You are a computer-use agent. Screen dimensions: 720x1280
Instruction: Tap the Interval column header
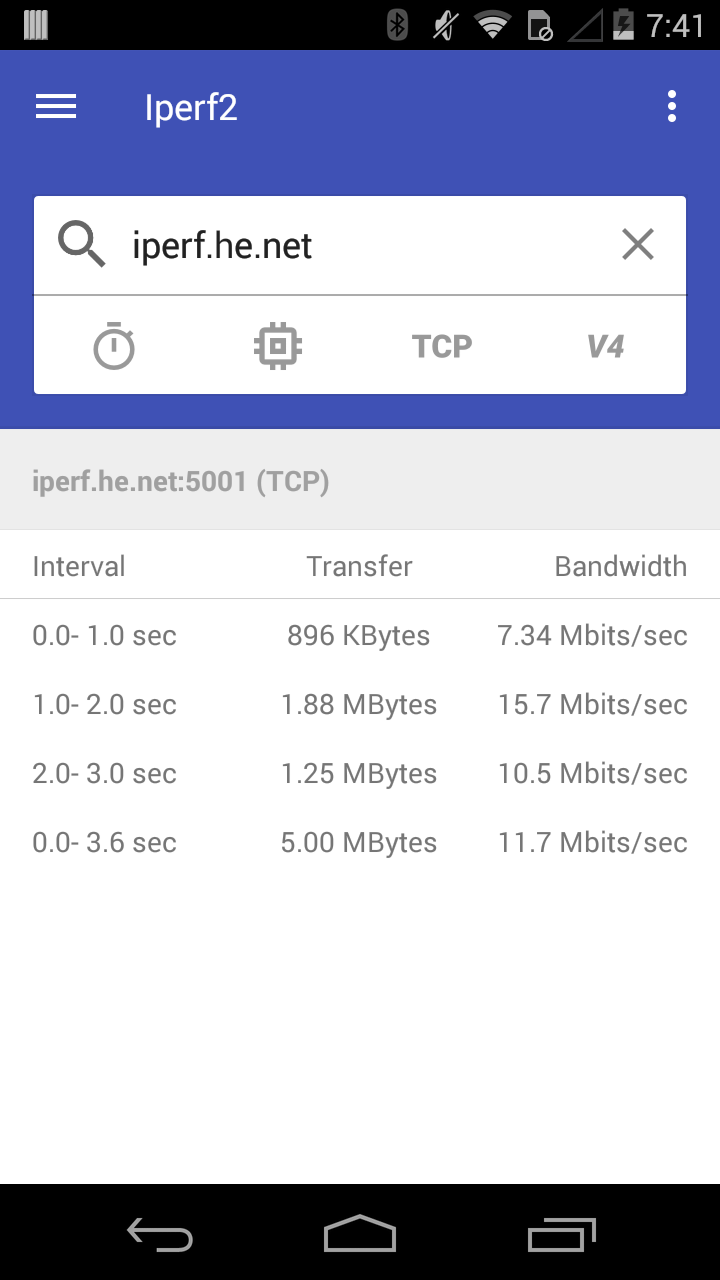click(x=79, y=566)
